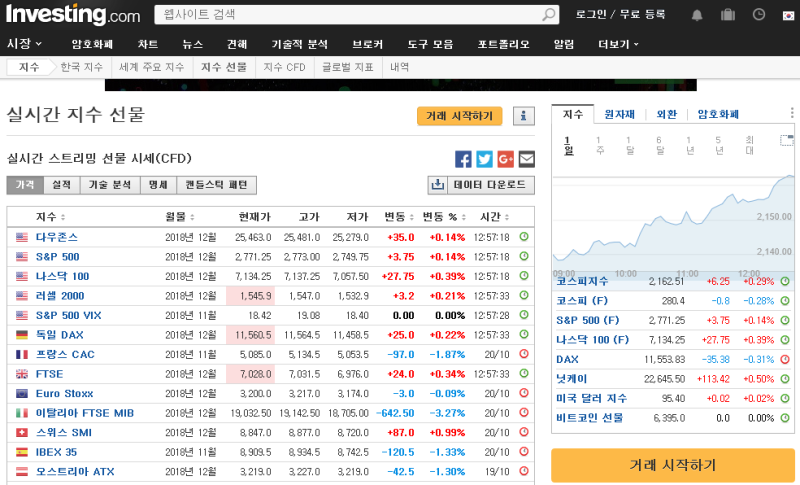Viewport: 800px width, 485px height.
Task: Select the 5년 chart timeframe
Action: (x=719, y=145)
